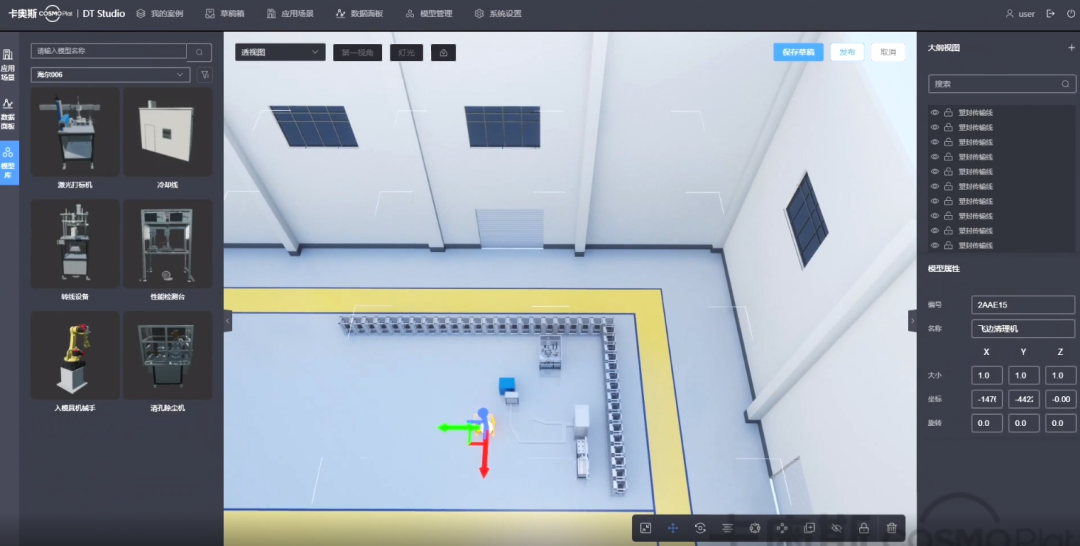Click the power logout icon at top right
1080x546 pixels.
pyautogui.click(x=1071, y=14)
